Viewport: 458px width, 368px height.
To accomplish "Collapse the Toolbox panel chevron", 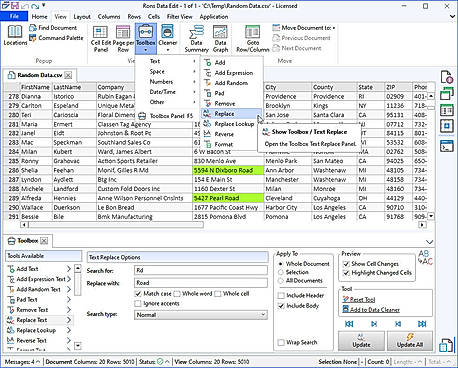I will [429, 242].
